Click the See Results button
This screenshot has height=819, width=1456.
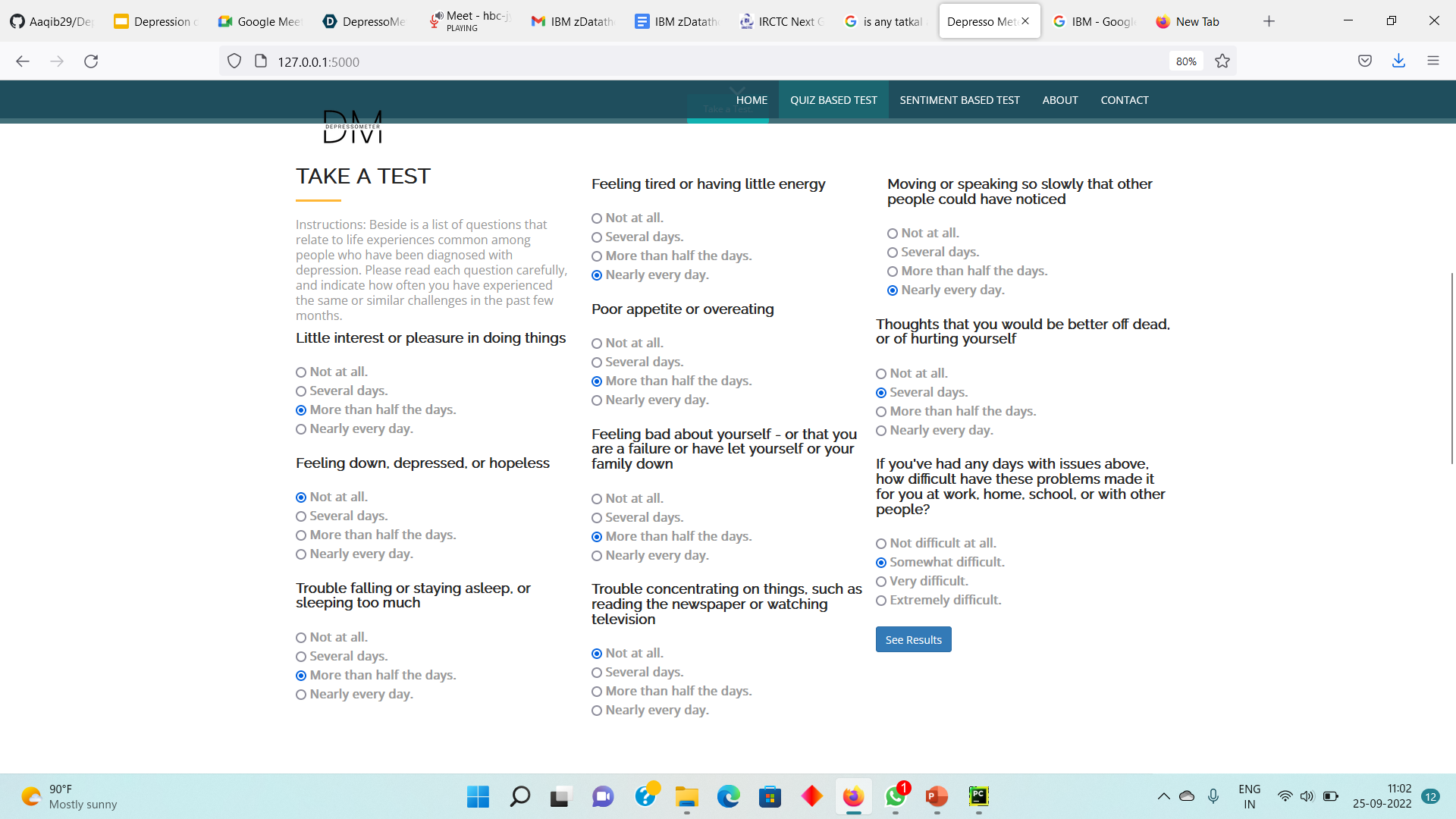coord(913,639)
